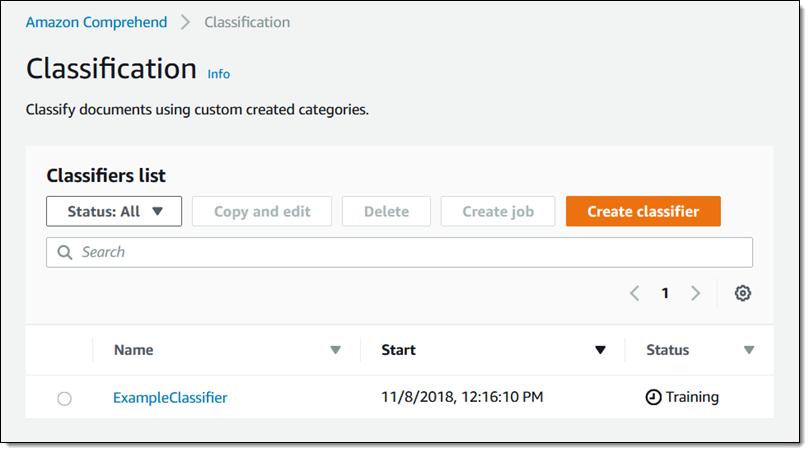Image resolution: width=810 pixels, height=453 pixels.
Task: Sort by the Status column arrow
Action: 749,350
